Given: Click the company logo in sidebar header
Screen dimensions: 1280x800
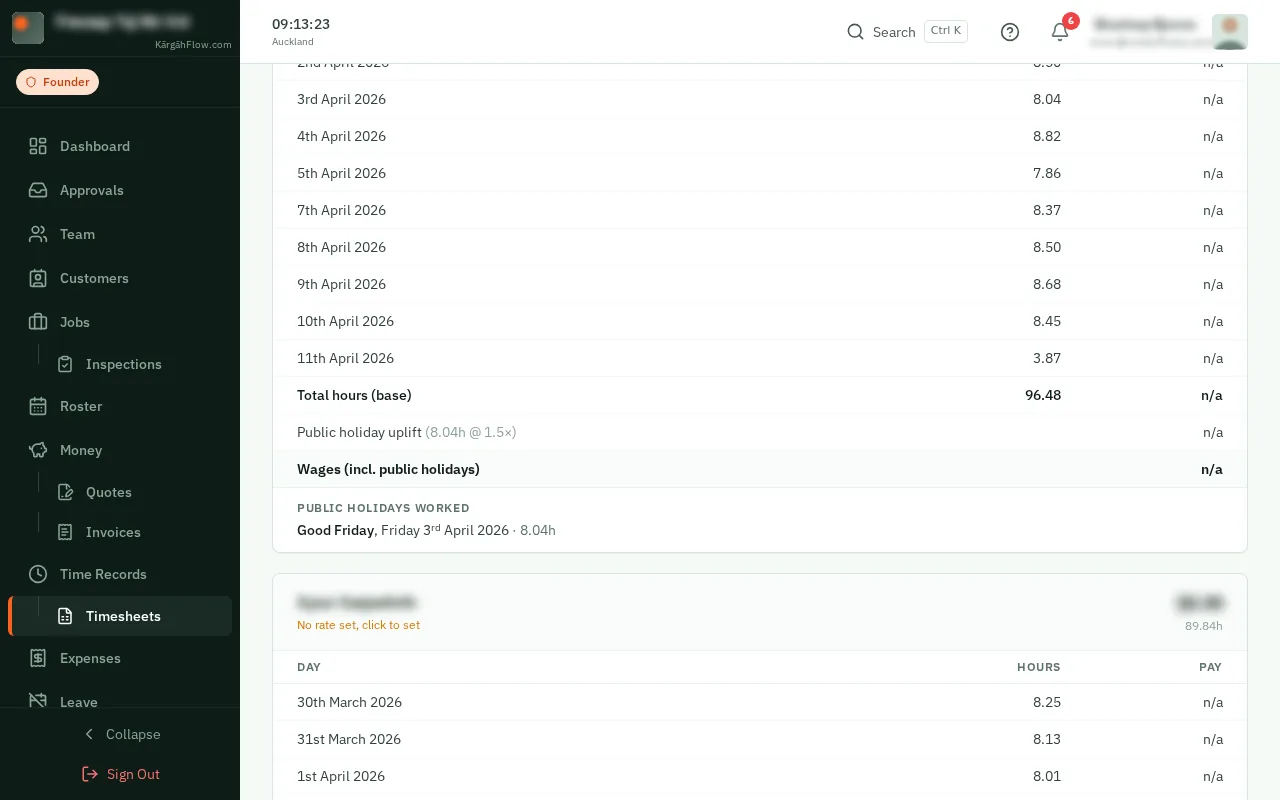Looking at the screenshot, I should click(x=28, y=28).
